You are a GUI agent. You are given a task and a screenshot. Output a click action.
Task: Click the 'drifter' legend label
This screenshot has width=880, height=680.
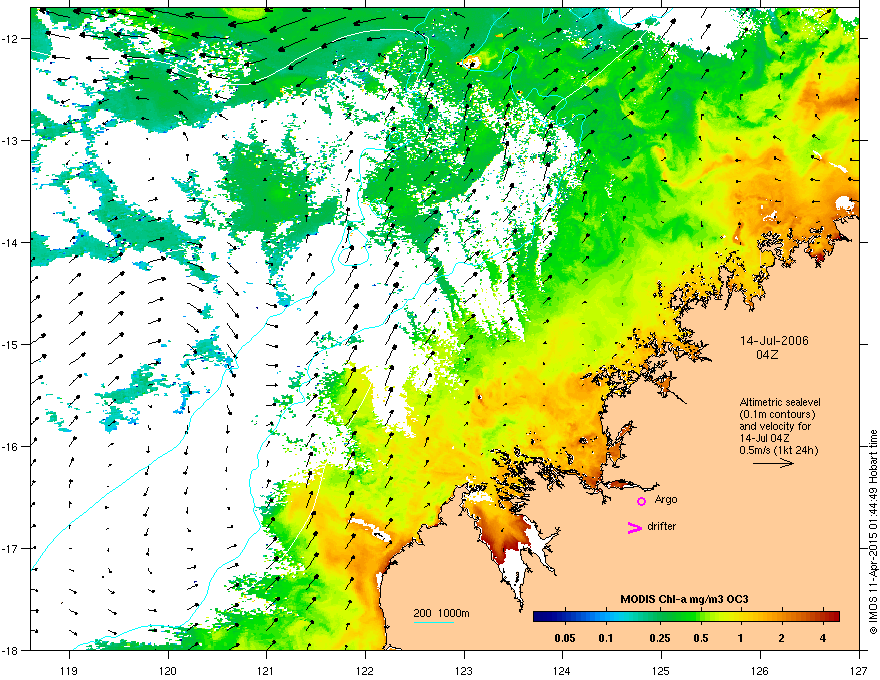(662, 526)
